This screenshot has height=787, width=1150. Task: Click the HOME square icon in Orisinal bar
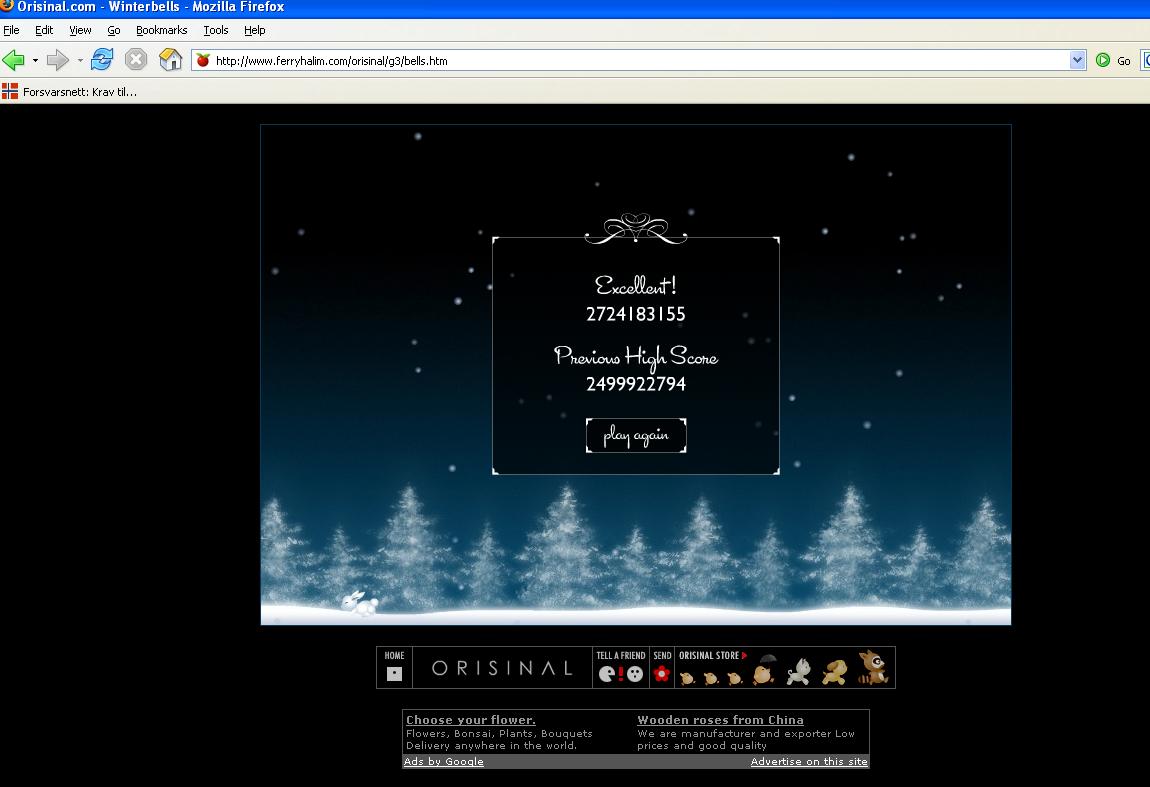point(395,673)
